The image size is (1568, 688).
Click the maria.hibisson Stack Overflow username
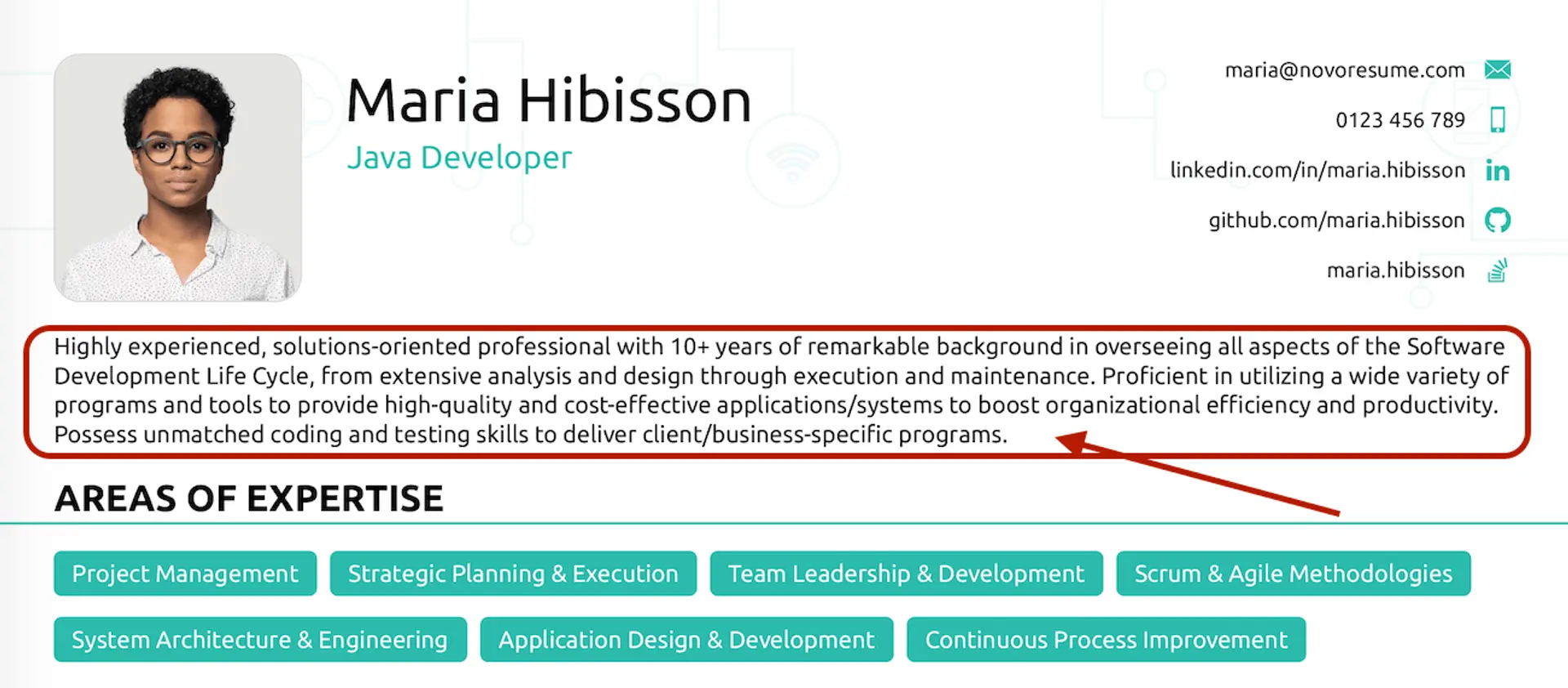pos(1395,270)
